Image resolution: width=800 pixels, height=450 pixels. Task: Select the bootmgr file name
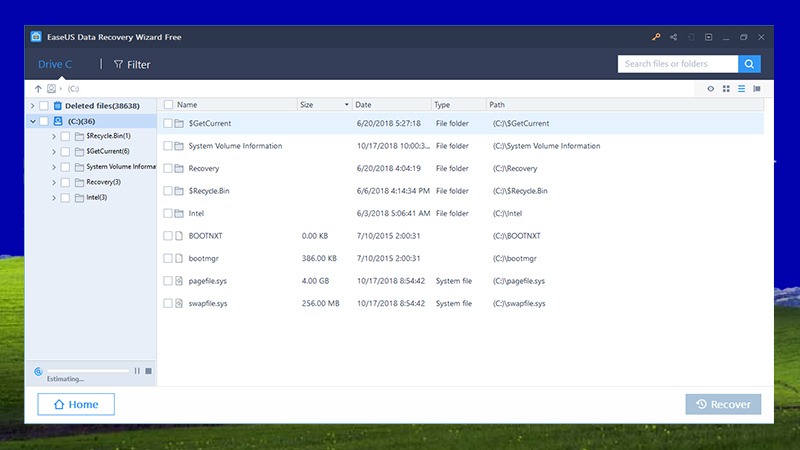(x=204, y=258)
